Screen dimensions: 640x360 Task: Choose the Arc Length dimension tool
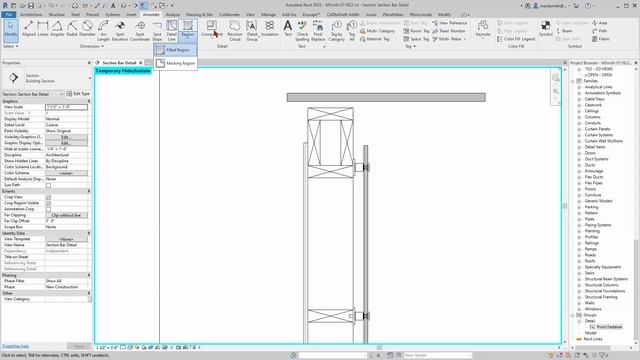[103, 31]
